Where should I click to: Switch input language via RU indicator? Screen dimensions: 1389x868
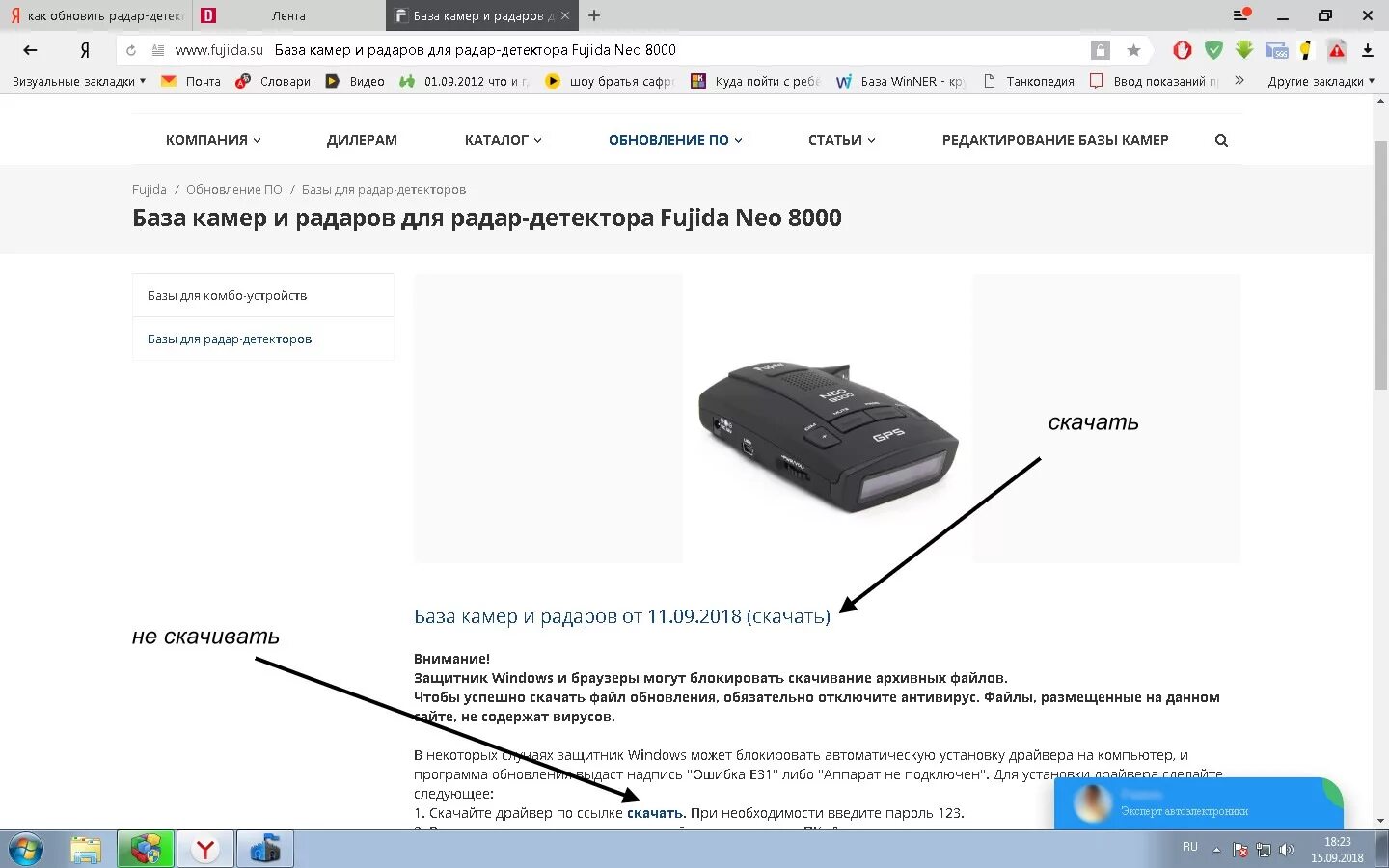1190,847
